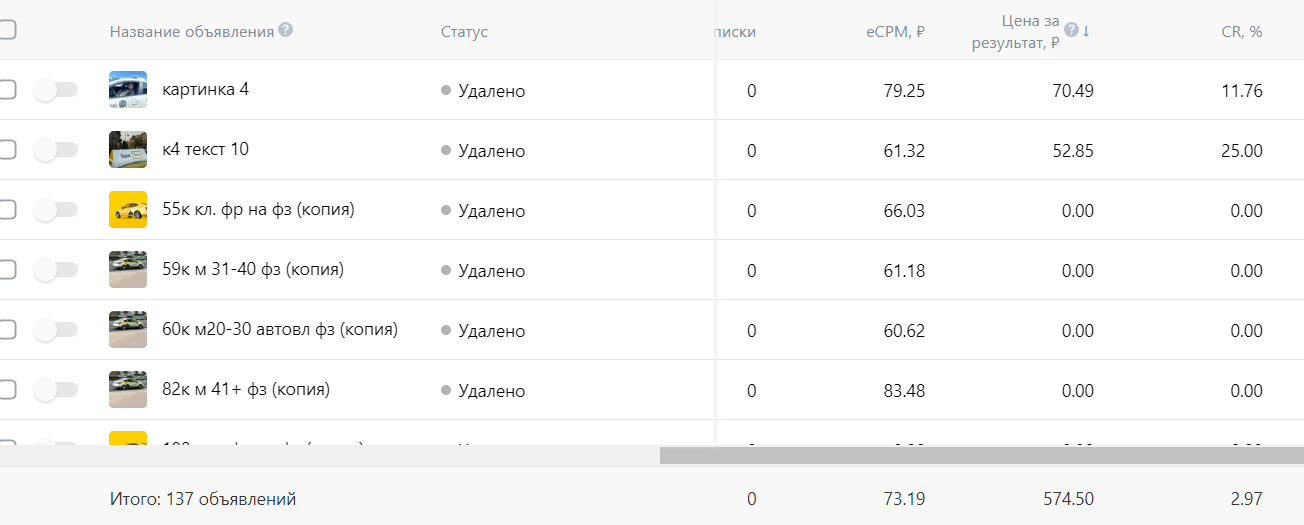Open thumbnail of к4 текст 10 ad
Viewport: 1304px width, 525px height.
pos(128,150)
